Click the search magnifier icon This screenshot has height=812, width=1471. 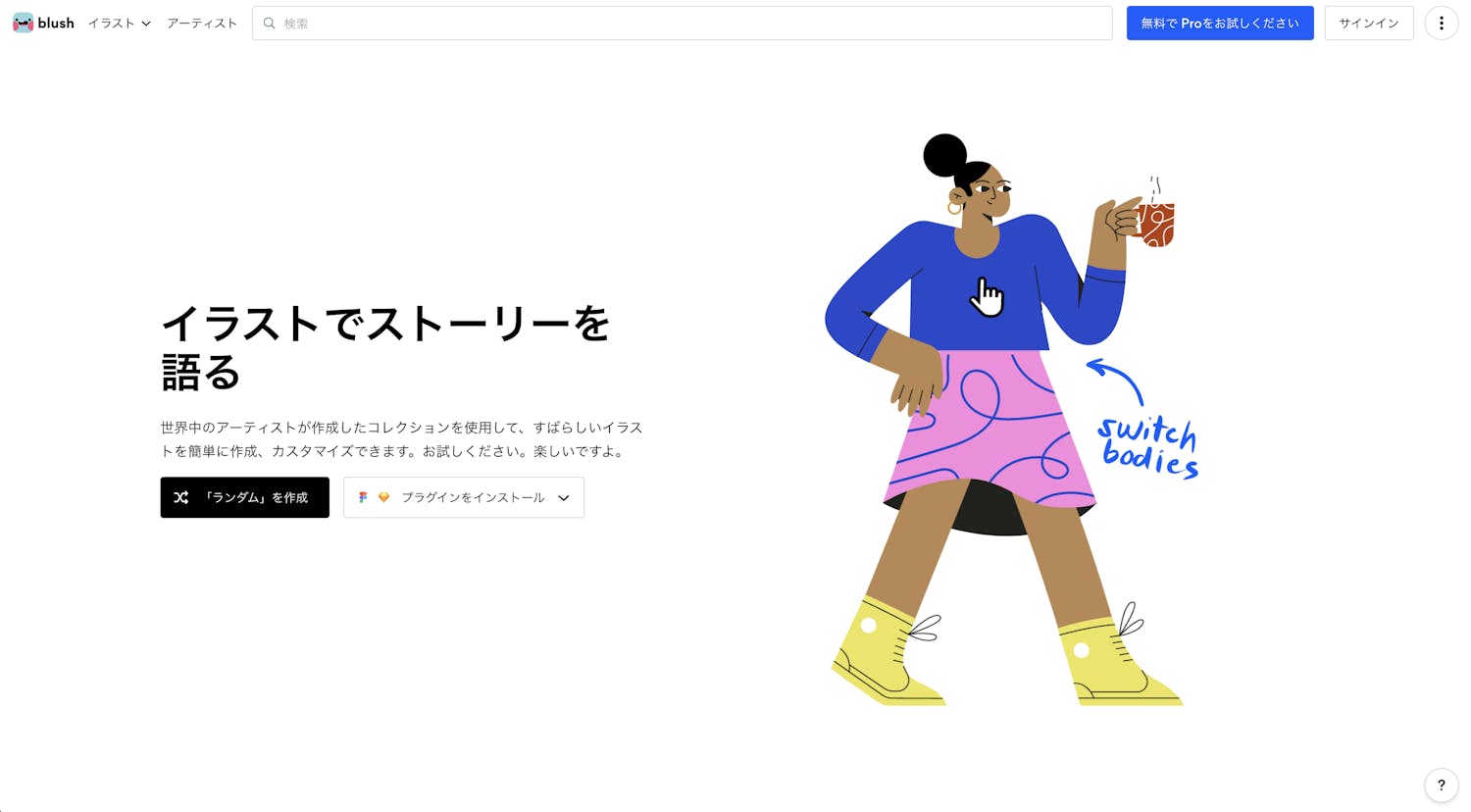(269, 23)
